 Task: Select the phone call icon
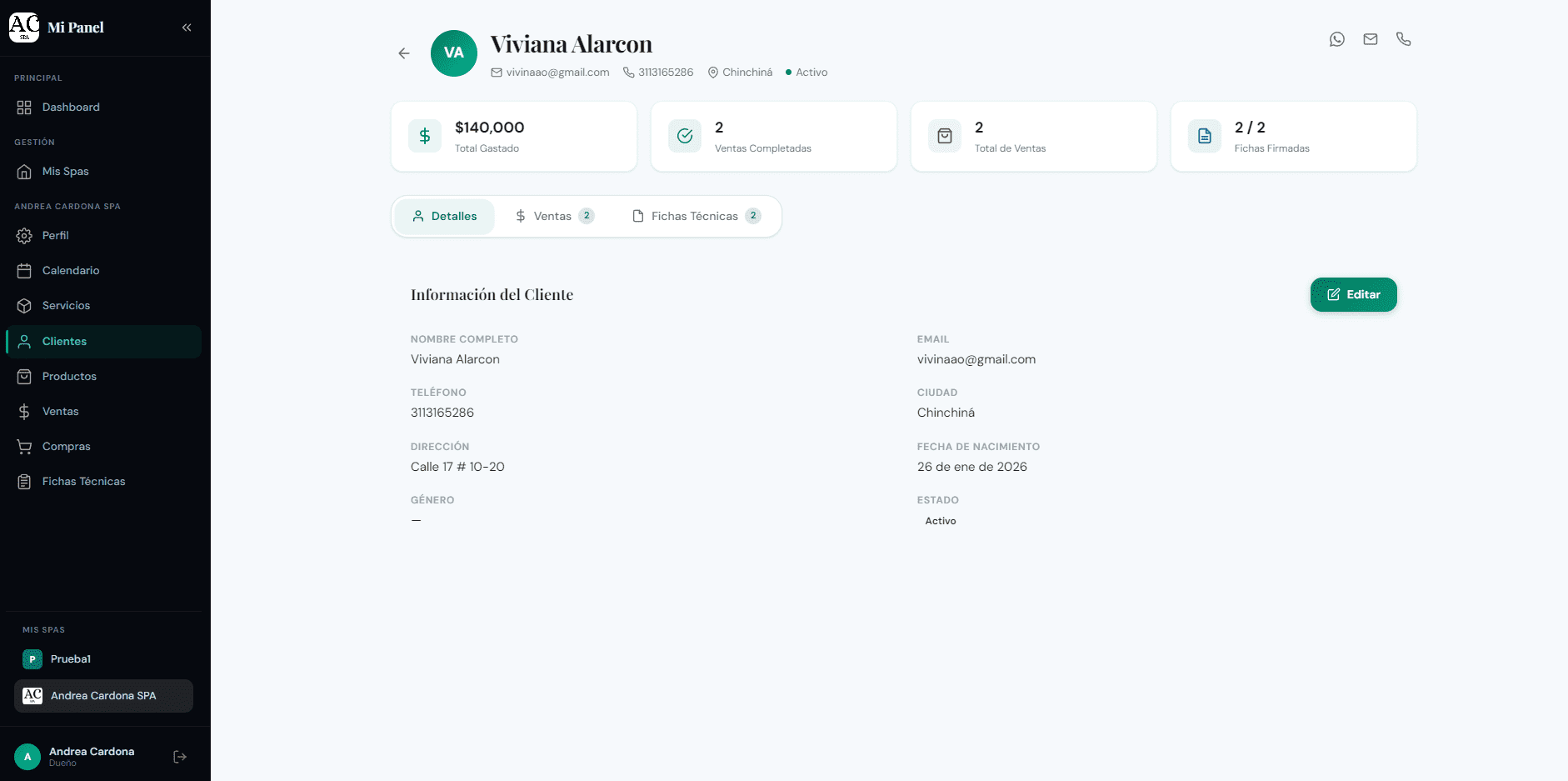pyautogui.click(x=1403, y=39)
